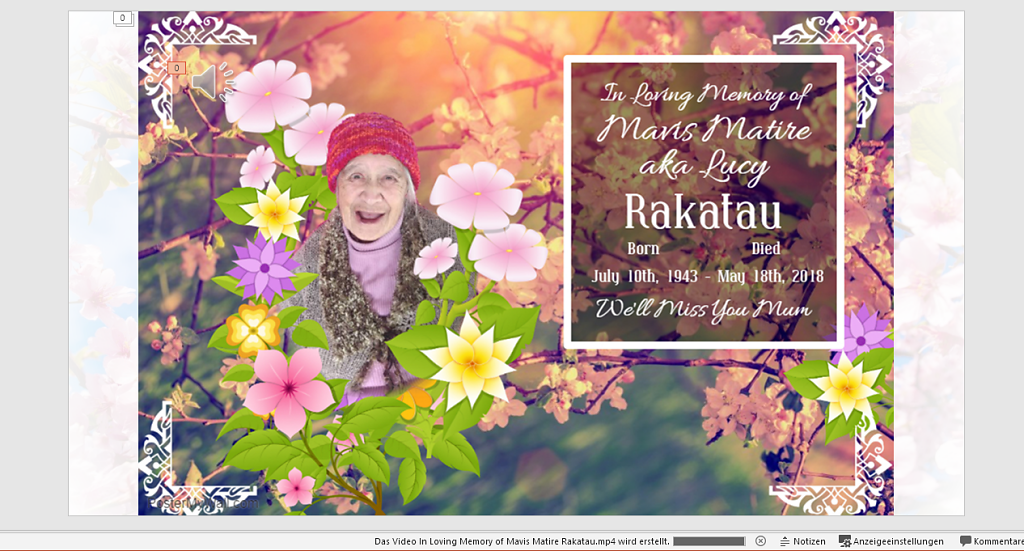
Task: Show the Kommentare comments pane
Action: click(991, 541)
